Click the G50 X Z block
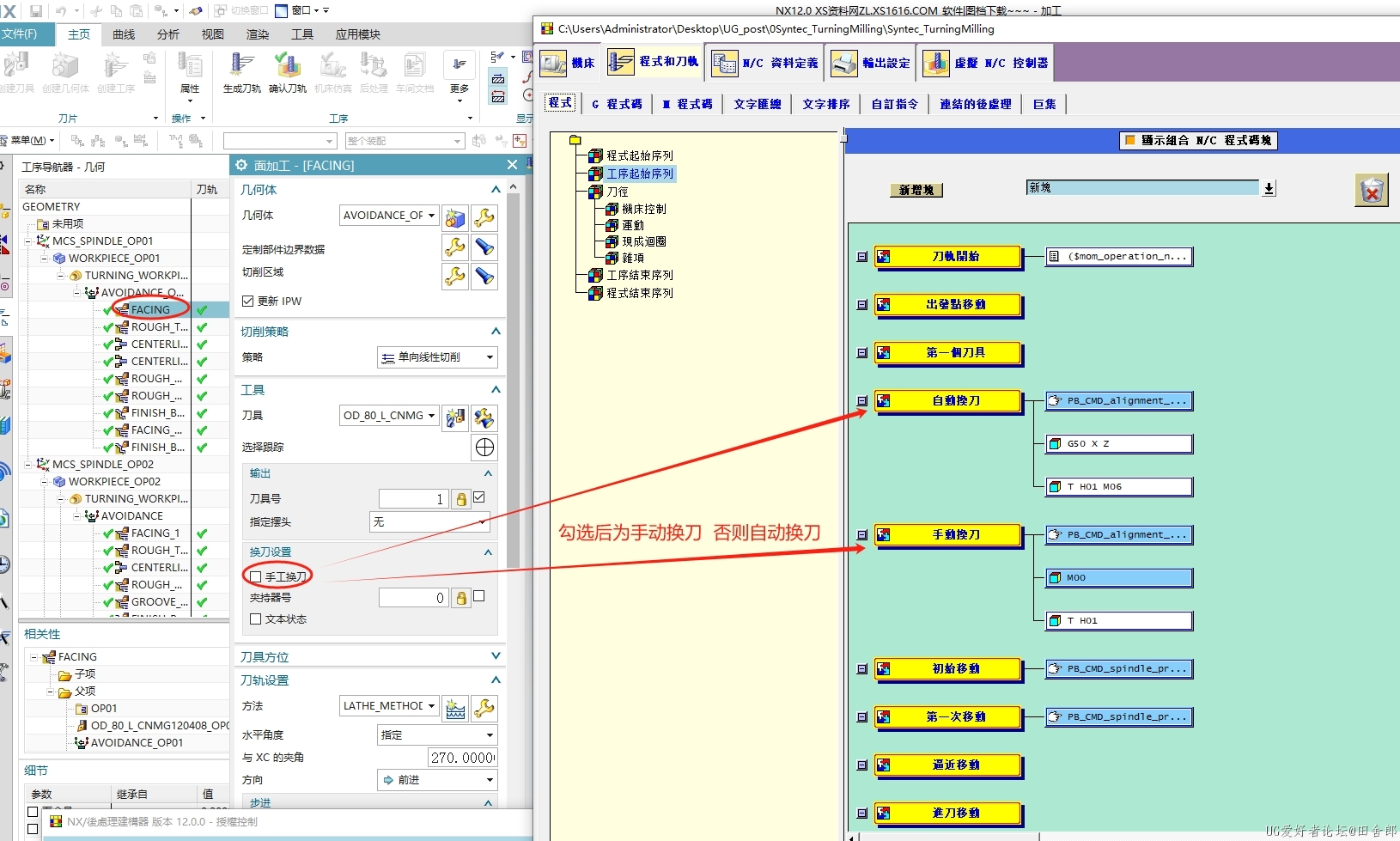1400x841 pixels. click(1120, 444)
